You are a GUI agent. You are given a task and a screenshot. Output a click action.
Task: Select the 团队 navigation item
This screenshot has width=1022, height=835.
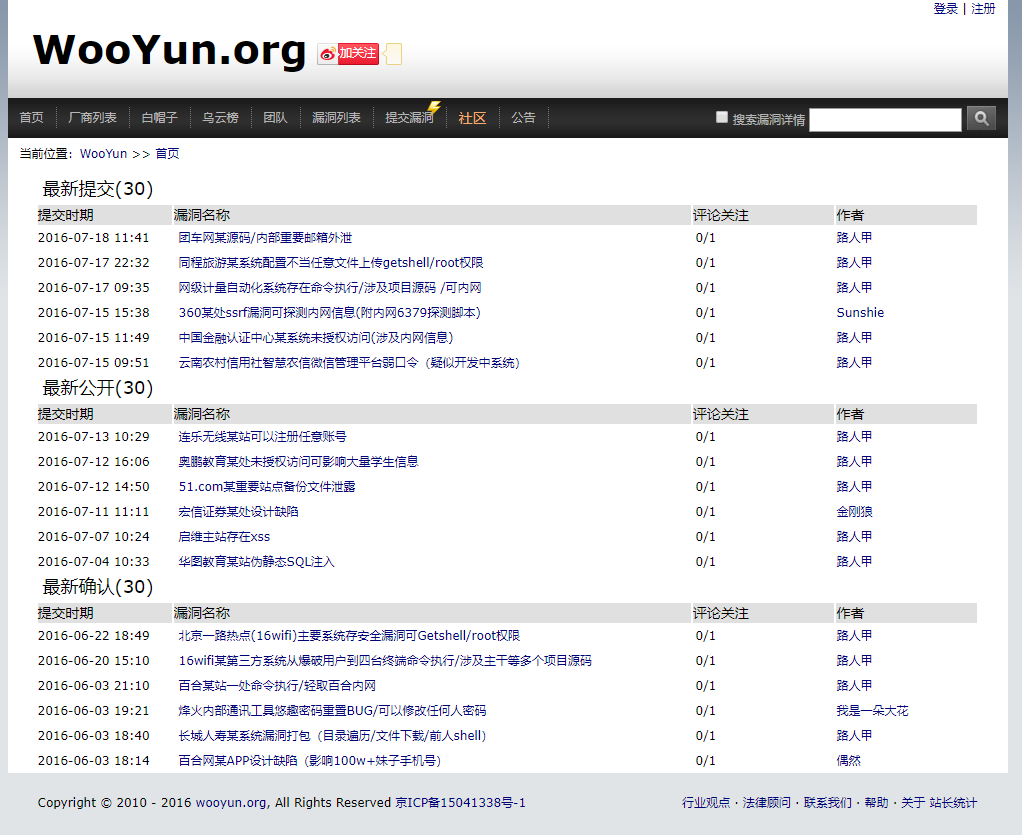pyautogui.click(x=275, y=117)
